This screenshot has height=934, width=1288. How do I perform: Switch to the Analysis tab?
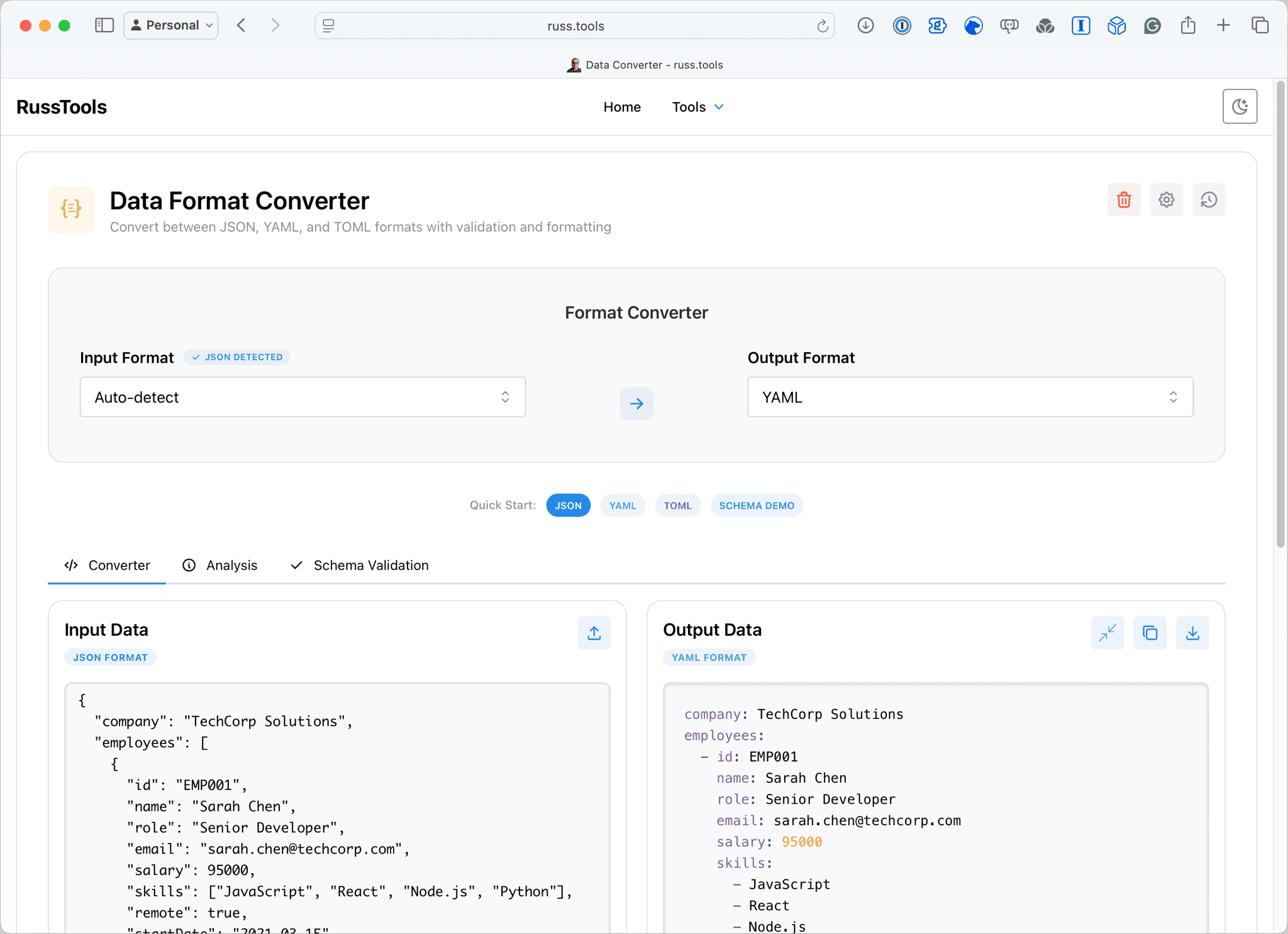[220, 565]
